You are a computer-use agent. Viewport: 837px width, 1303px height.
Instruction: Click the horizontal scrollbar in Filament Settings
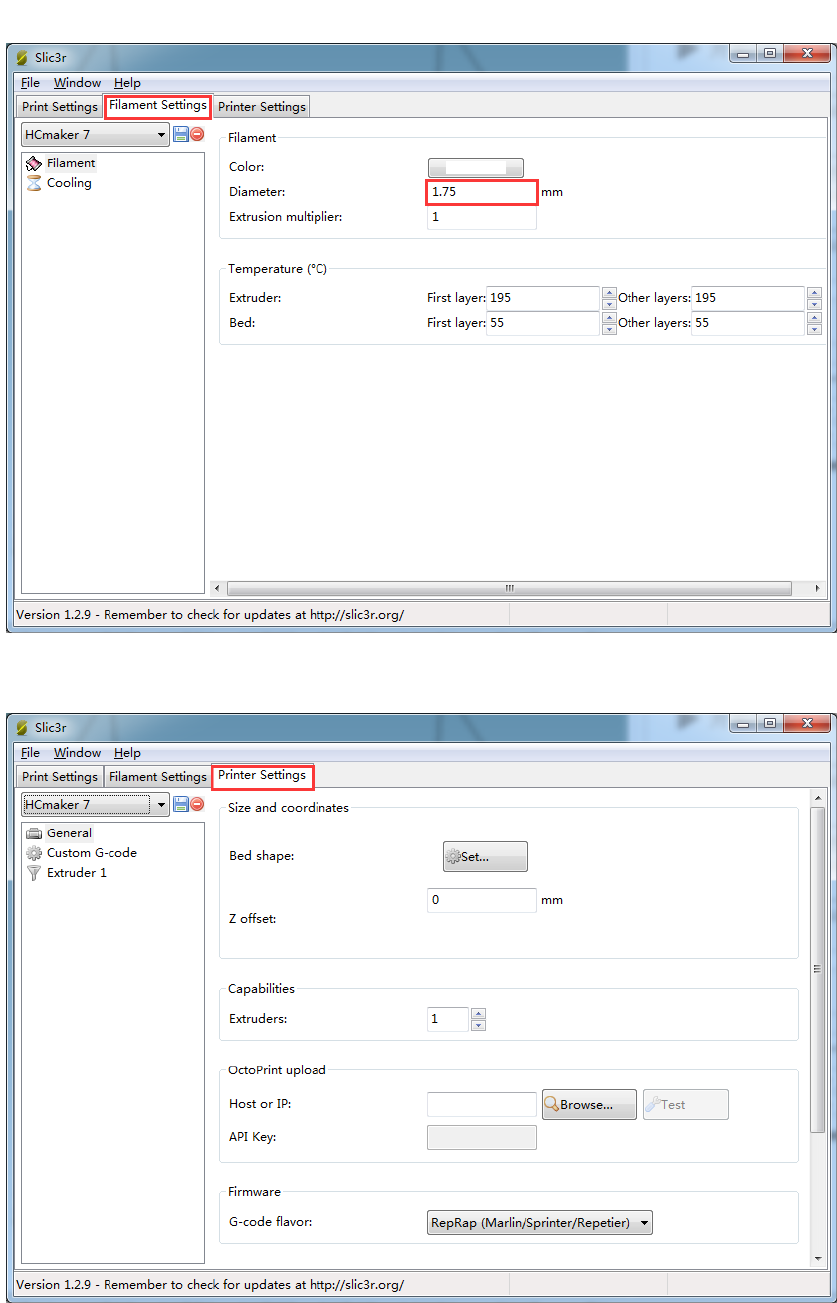click(x=509, y=588)
